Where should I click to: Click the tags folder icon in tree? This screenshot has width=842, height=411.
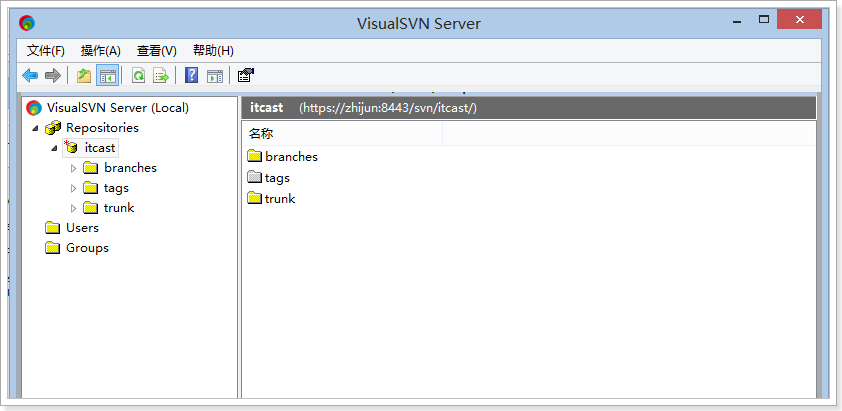point(91,188)
